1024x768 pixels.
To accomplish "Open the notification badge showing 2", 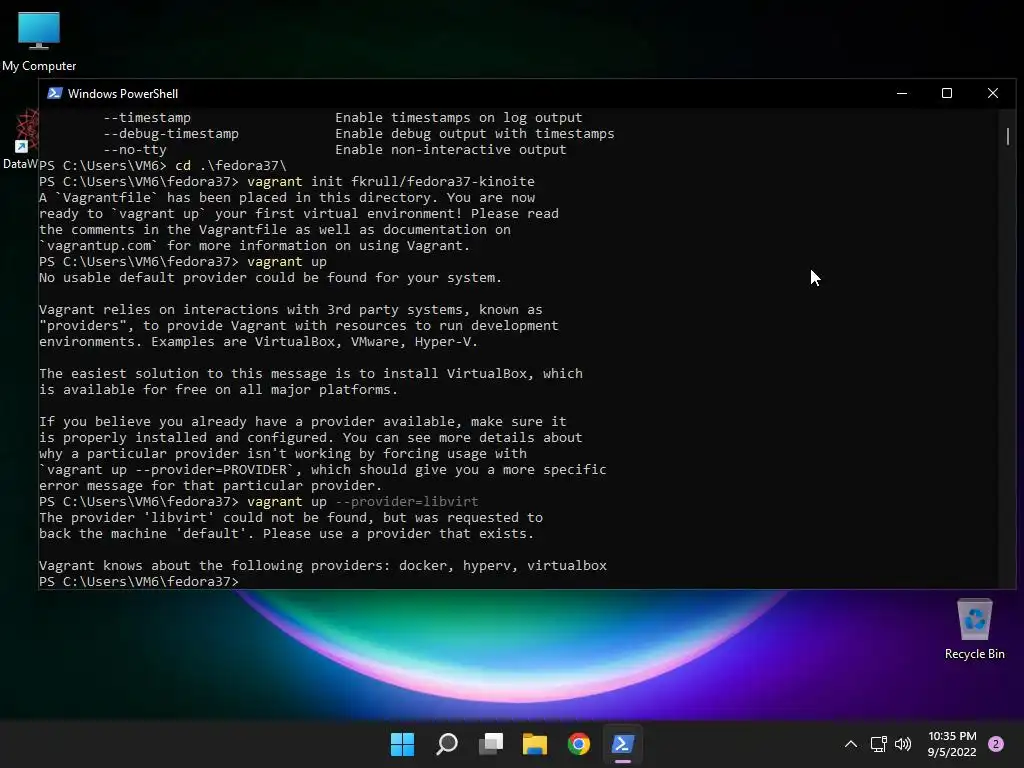I will coord(996,744).
